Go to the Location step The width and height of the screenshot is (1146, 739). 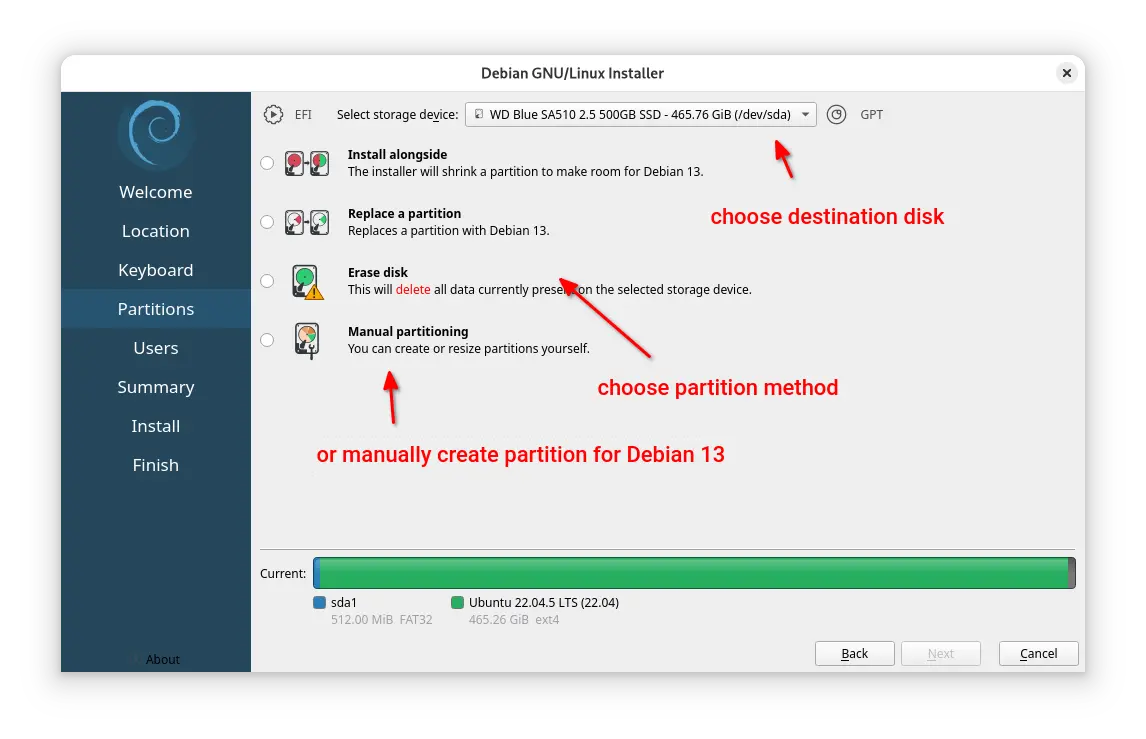click(156, 231)
